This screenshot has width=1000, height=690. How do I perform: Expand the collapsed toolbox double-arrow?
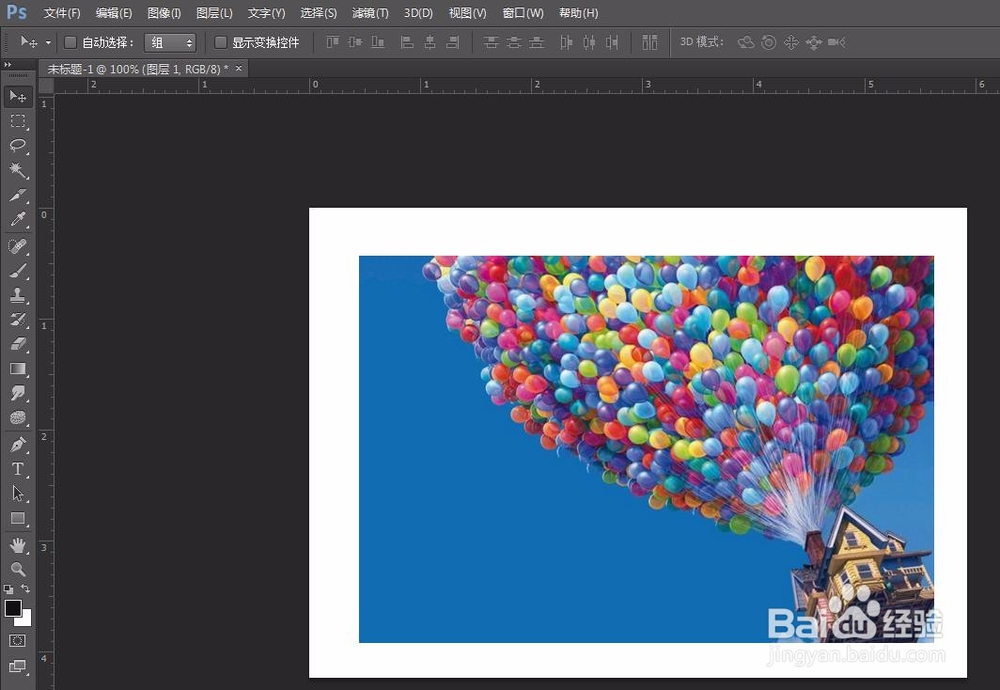point(8,64)
